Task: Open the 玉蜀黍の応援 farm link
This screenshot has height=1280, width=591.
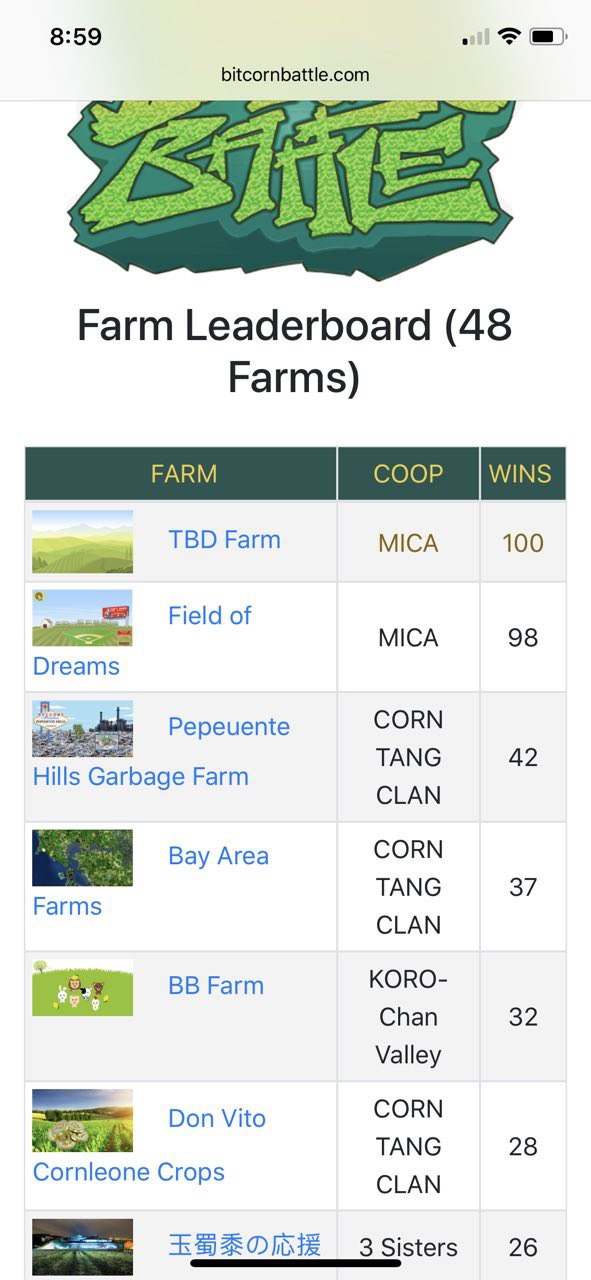Action: tap(245, 1245)
